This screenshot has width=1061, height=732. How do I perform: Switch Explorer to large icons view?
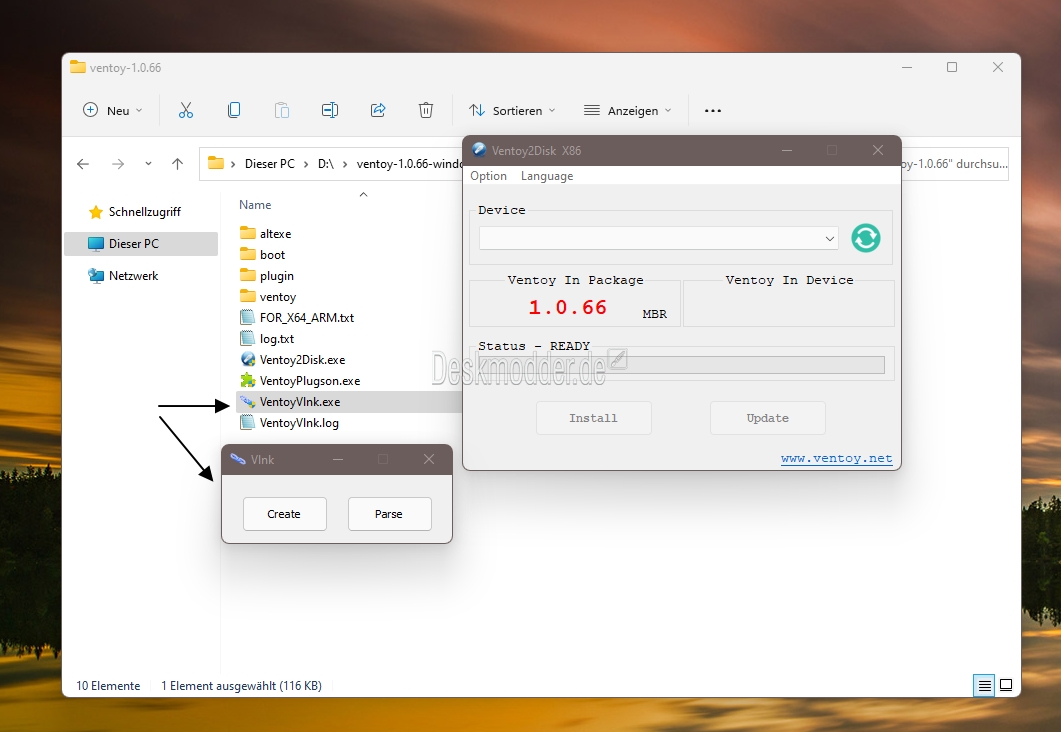click(x=1006, y=685)
